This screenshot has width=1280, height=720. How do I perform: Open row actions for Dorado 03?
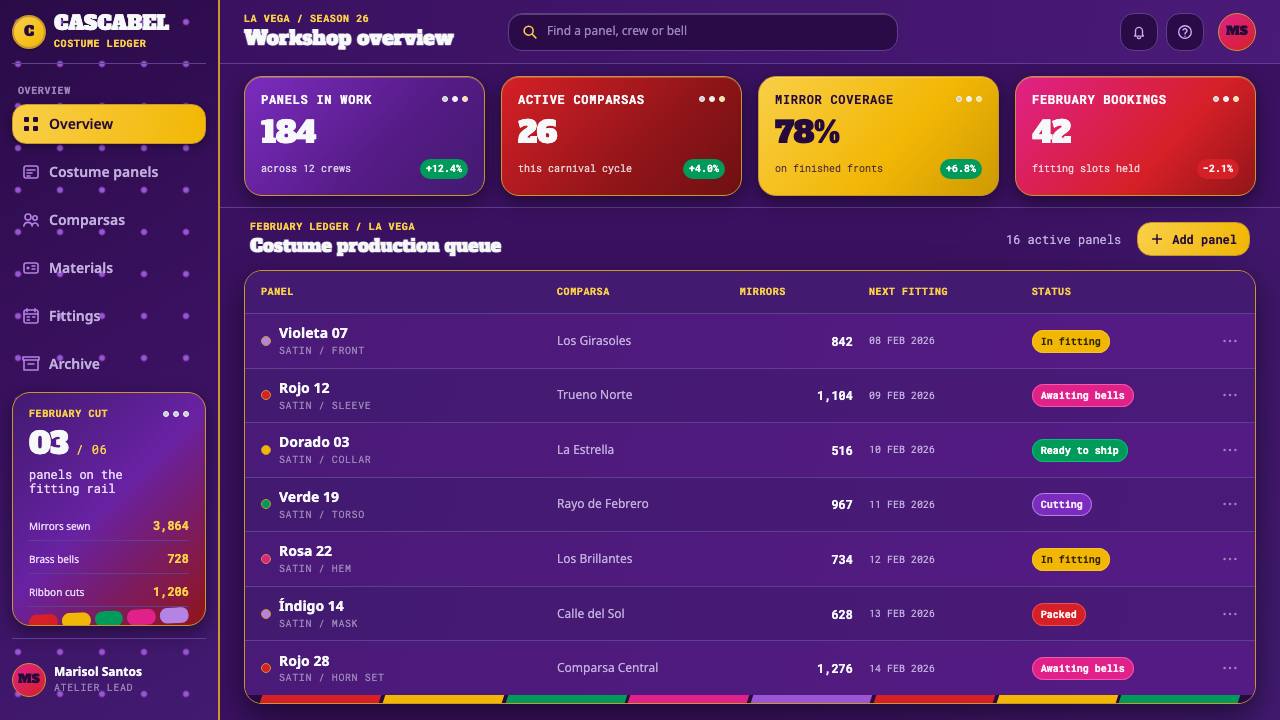tap(1230, 450)
